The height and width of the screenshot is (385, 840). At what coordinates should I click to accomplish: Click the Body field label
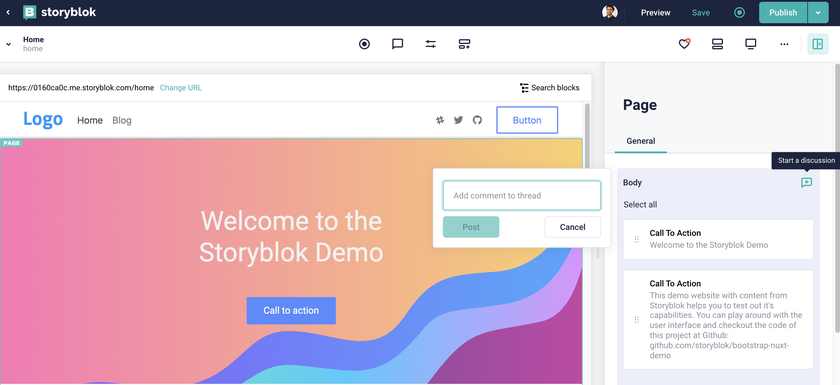[632, 183]
